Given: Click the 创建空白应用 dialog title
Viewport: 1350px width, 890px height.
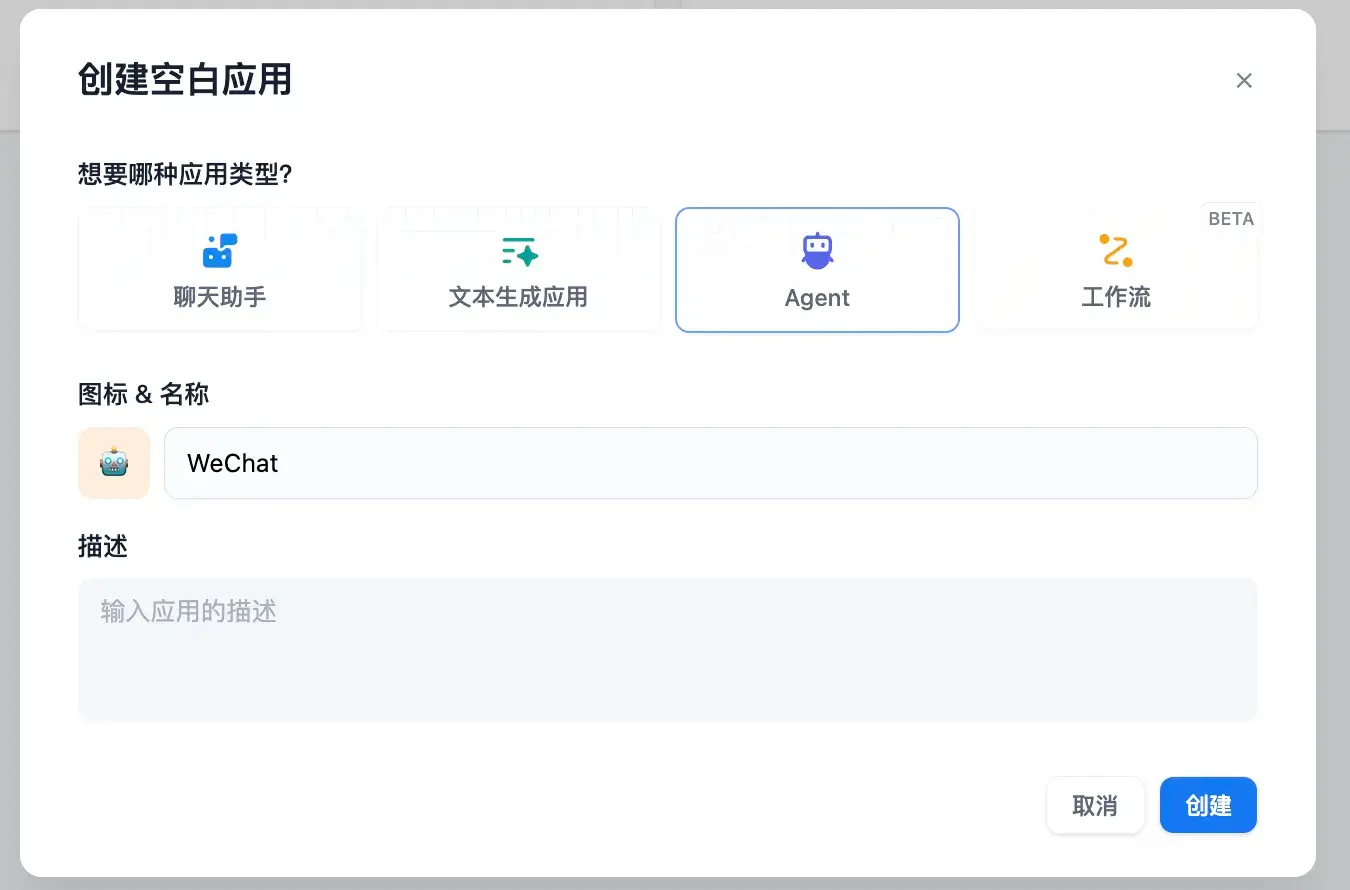Looking at the screenshot, I should (x=185, y=79).
